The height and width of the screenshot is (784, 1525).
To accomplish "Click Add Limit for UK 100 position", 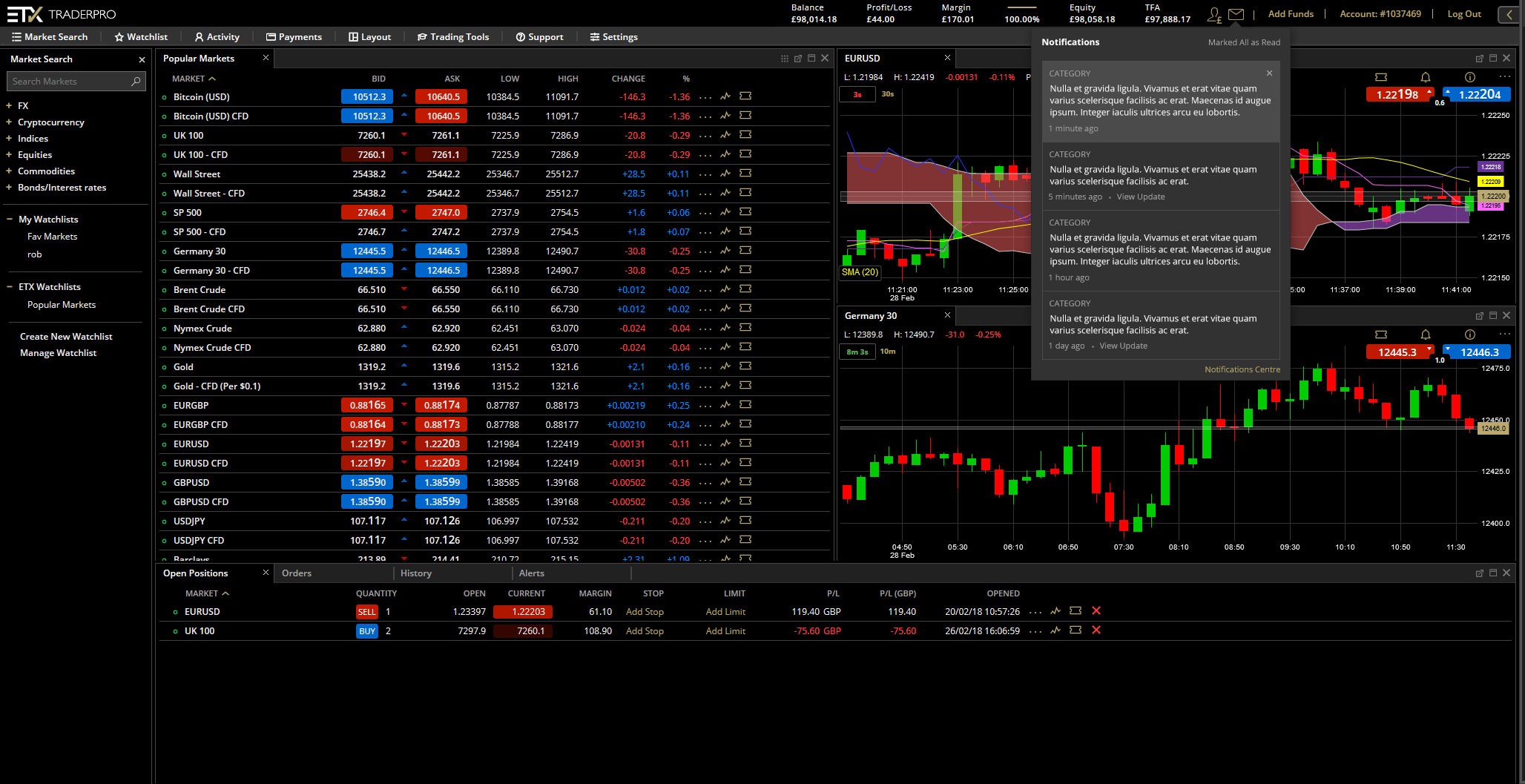I will 725,631.
